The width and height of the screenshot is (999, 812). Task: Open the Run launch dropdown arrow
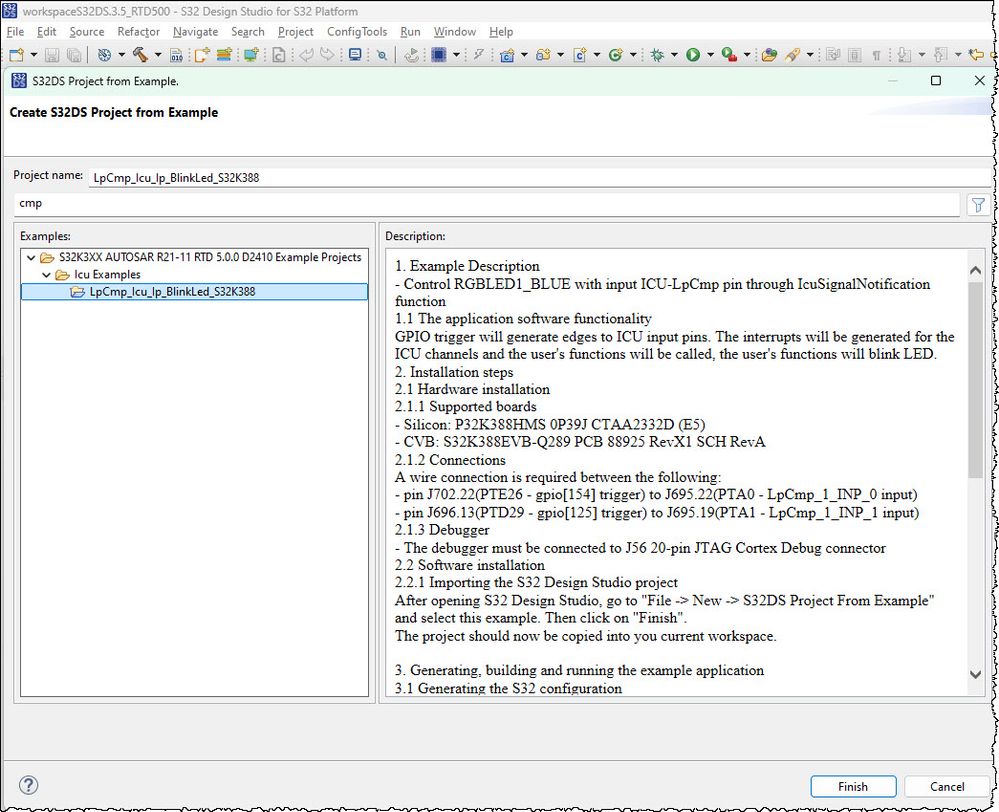pos(710,55)
